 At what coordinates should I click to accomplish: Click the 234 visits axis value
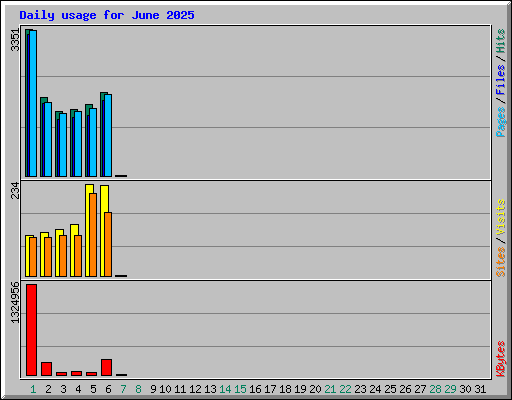click(x=15, y=190)
